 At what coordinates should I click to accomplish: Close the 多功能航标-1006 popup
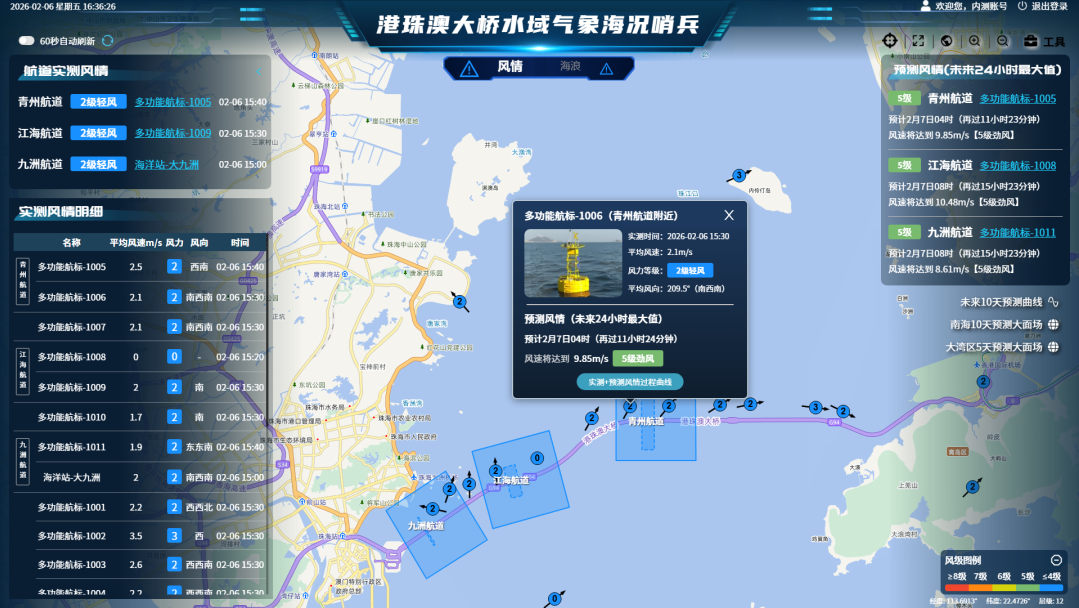tap(729, 214)
